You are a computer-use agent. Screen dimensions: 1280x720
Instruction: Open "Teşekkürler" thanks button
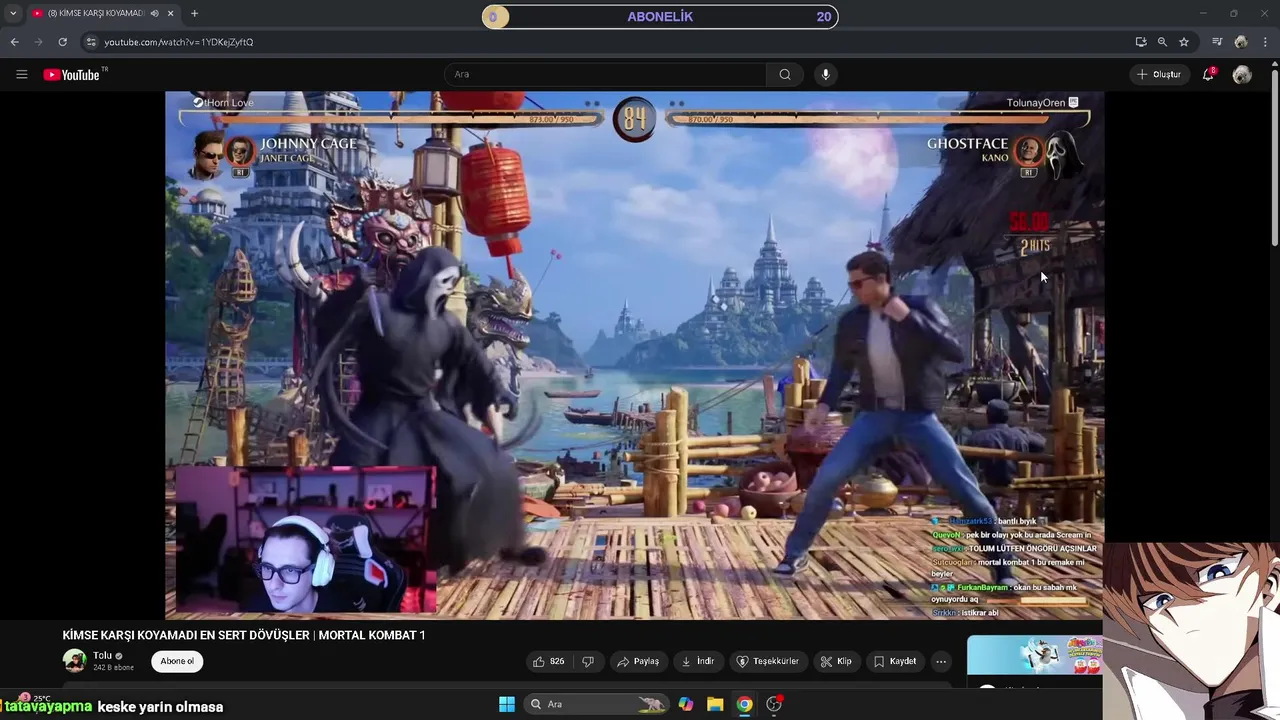[768, 661]
